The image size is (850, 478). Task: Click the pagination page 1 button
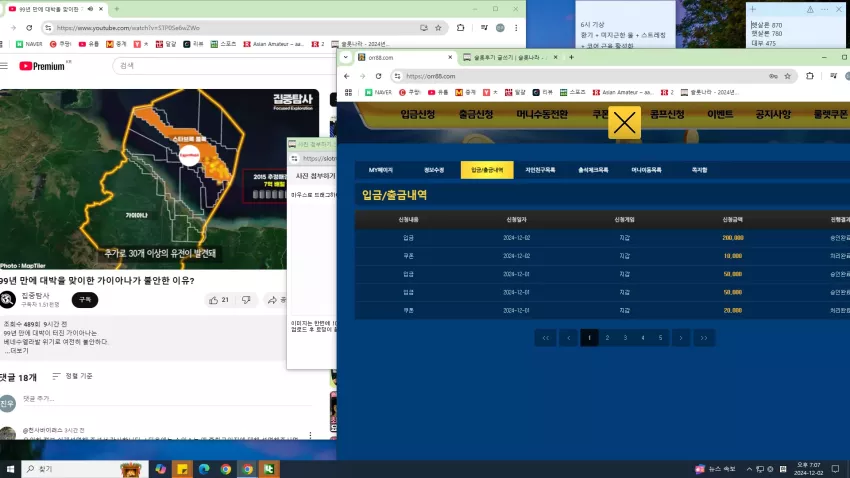pyautogui.click(x=589, y=338)
